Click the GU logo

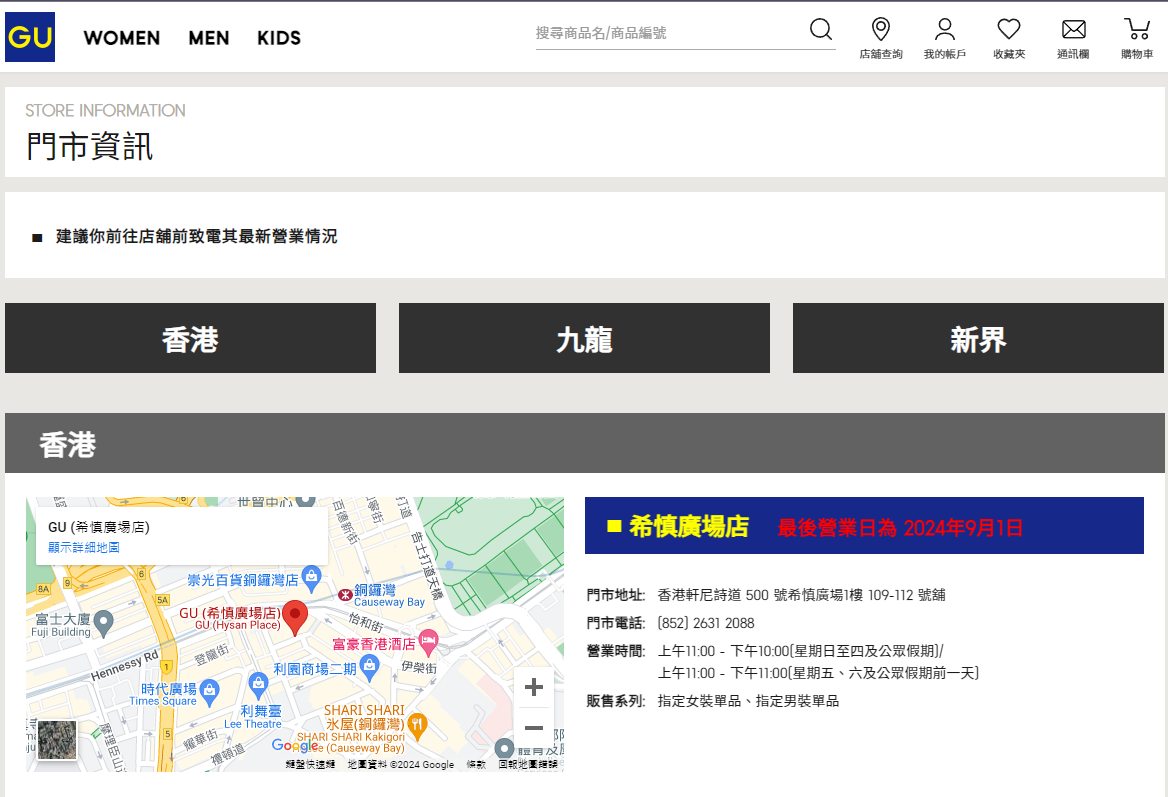(29, 37)
